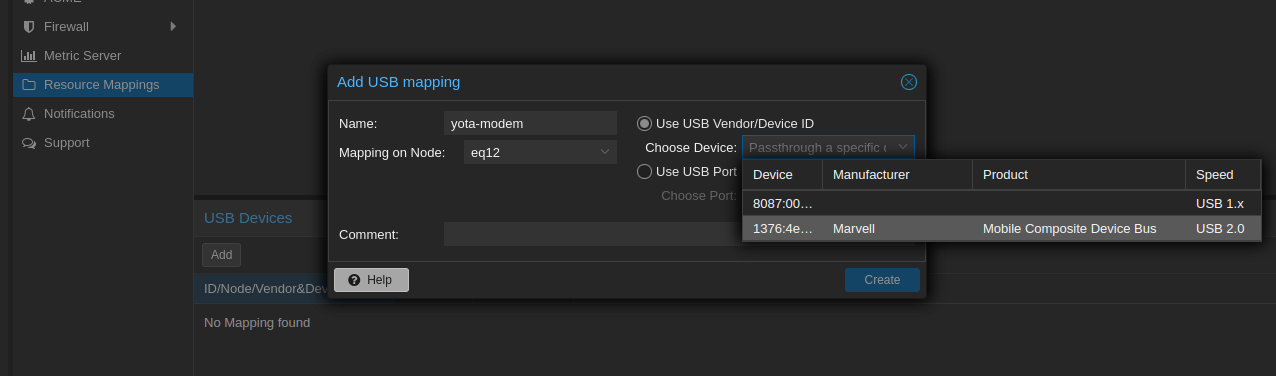Click the Create button
This screenshot has width=1276, height=376.
[882, 280]
